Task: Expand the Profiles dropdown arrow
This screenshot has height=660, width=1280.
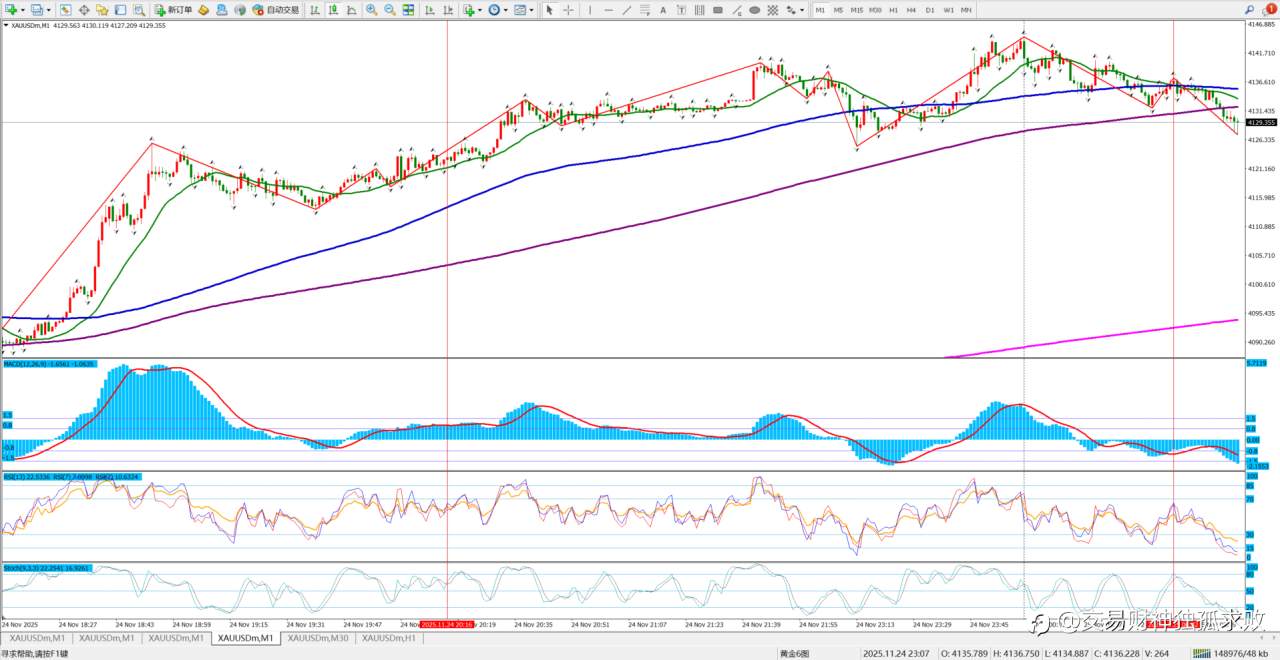Action: (x=48, y=10)
